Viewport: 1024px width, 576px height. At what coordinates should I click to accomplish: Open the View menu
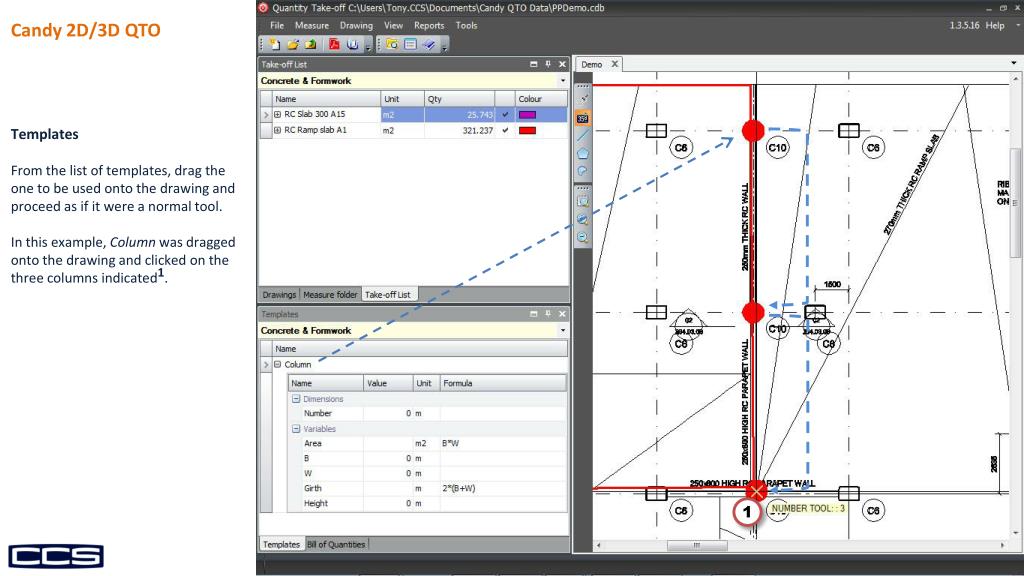[x=393, y=25]
